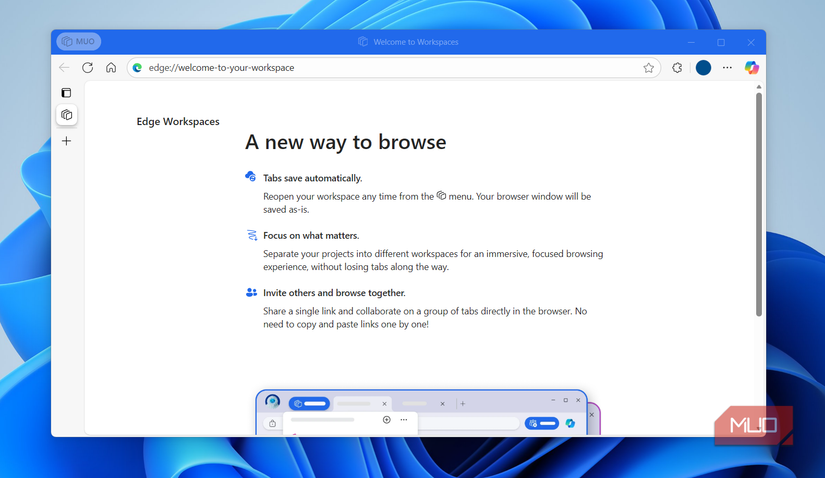Add this page to favorites with the star

pyautogui.click(x=648, y=68)
